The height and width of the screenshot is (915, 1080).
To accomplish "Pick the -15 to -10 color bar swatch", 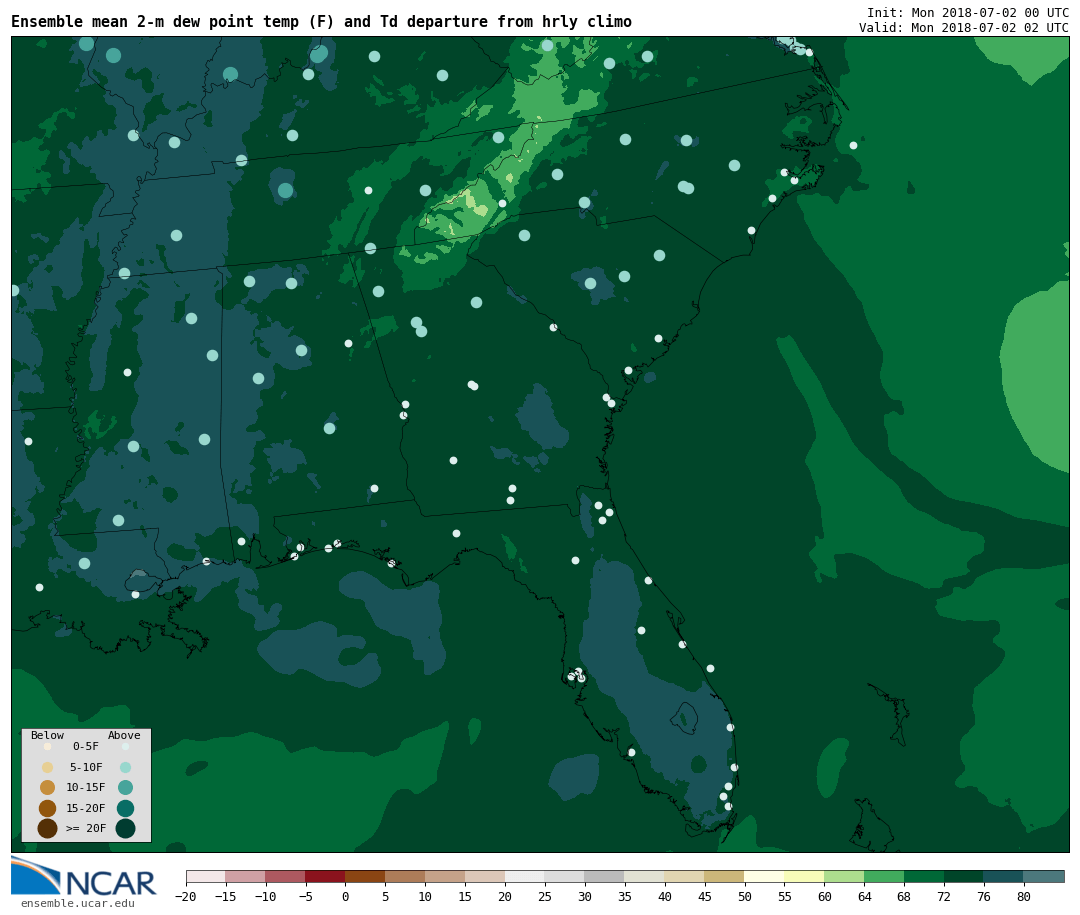I will click(x=245, y=877).
